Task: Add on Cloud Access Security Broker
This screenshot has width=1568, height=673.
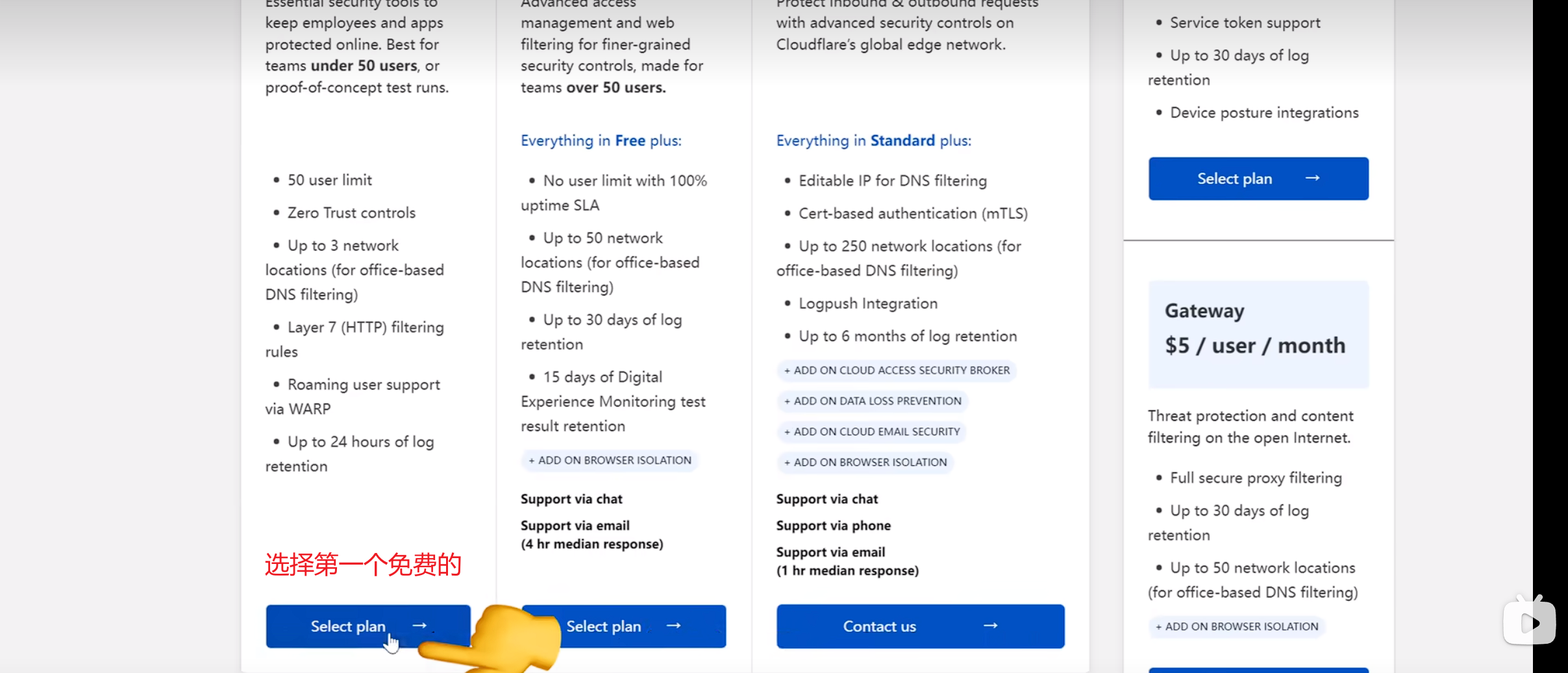Action: tap(897, 371)
